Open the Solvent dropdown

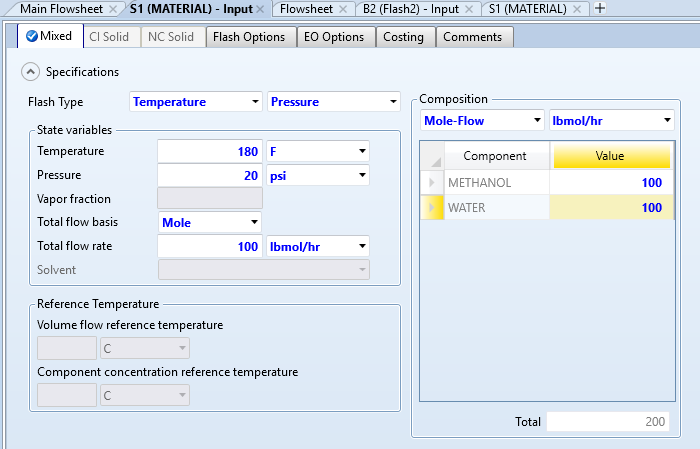264,270
